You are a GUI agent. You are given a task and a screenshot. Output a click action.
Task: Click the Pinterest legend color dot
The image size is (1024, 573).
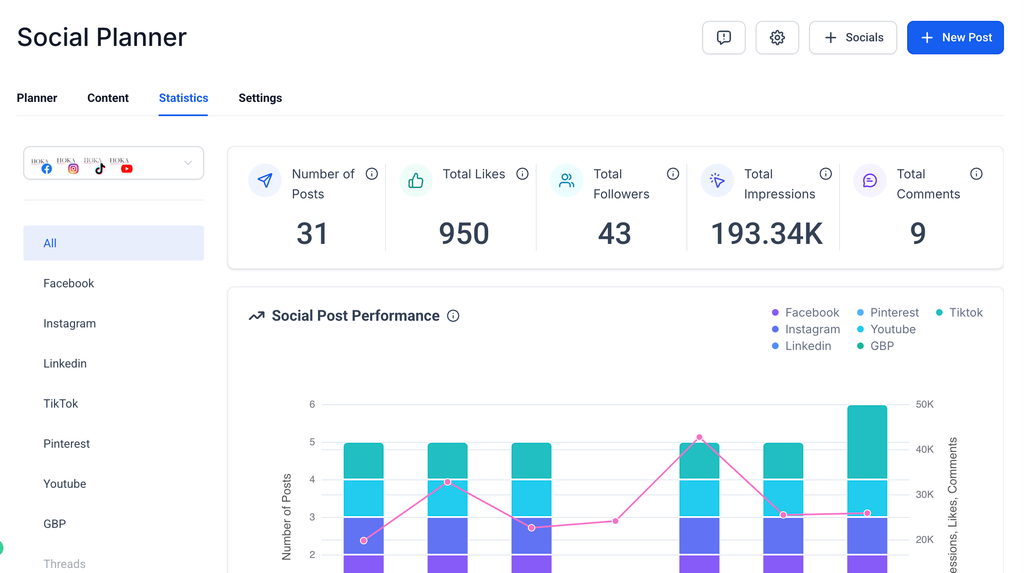tap(861, 313)
